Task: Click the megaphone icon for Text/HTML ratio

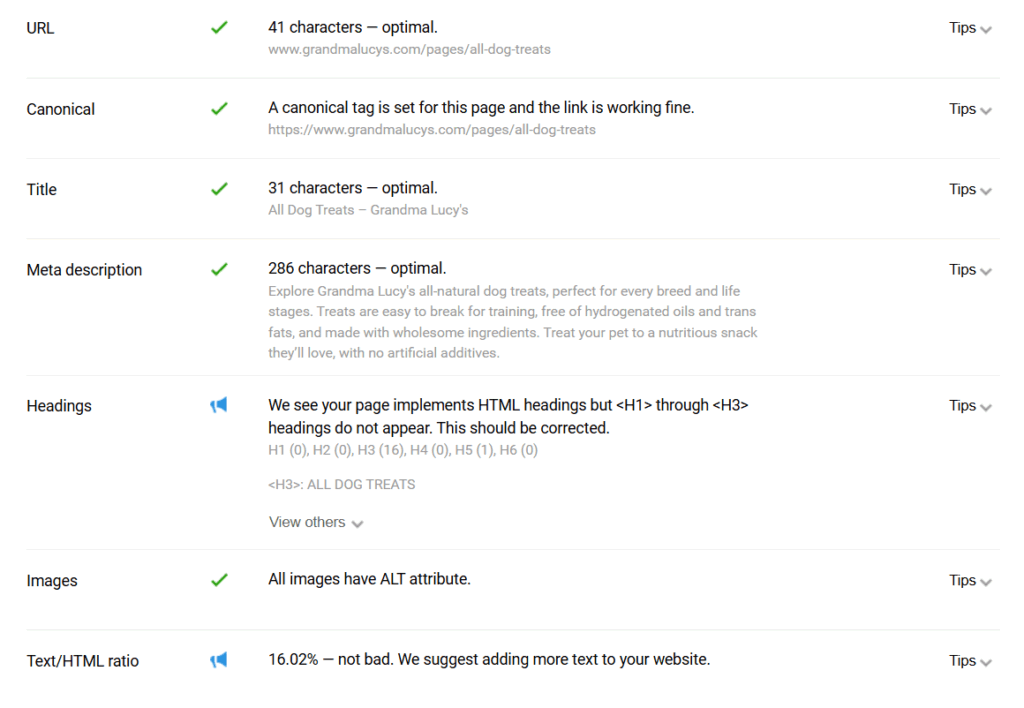Action: click(x=219, y=660)
